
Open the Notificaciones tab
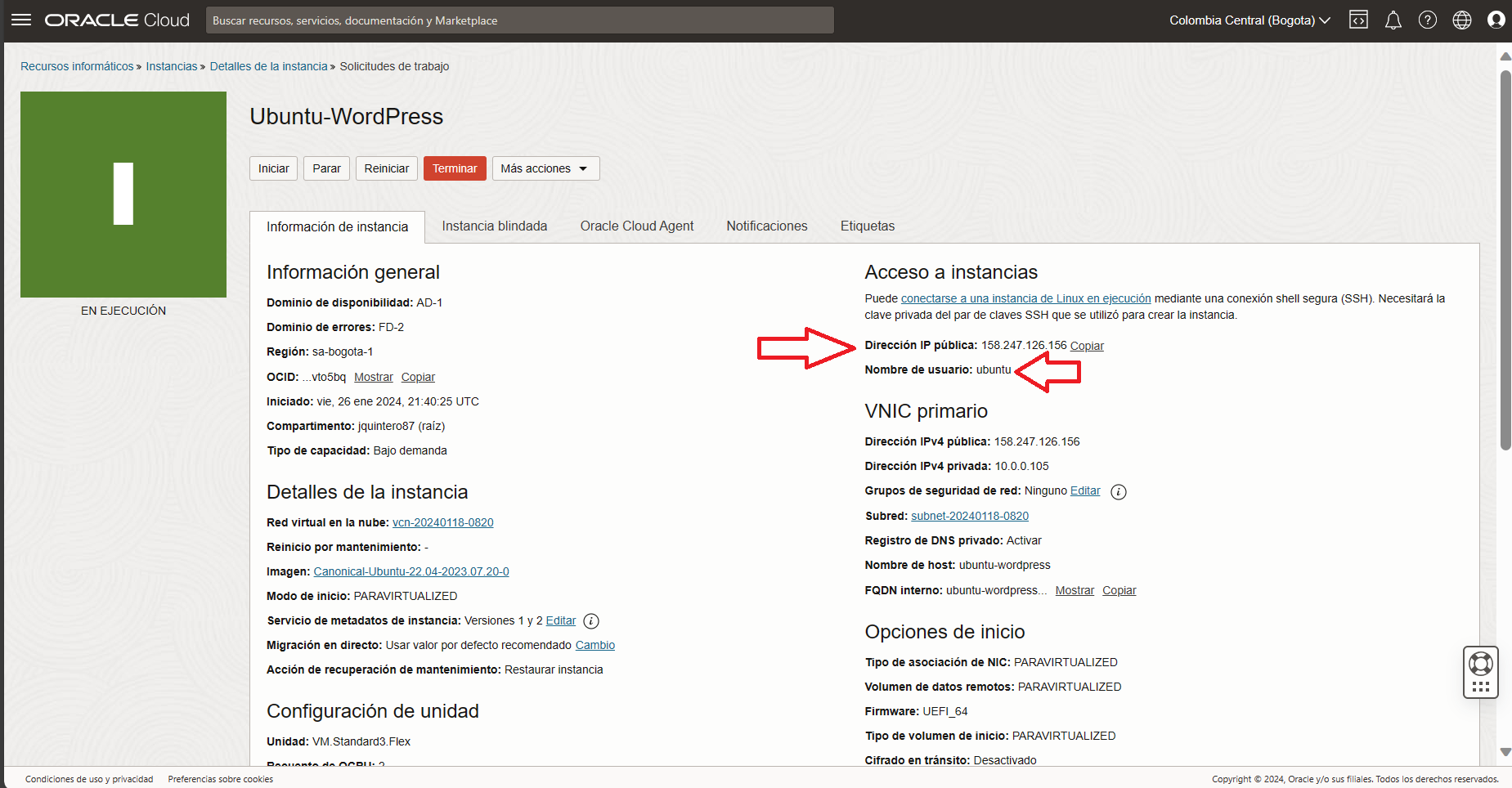click(767, 226)
